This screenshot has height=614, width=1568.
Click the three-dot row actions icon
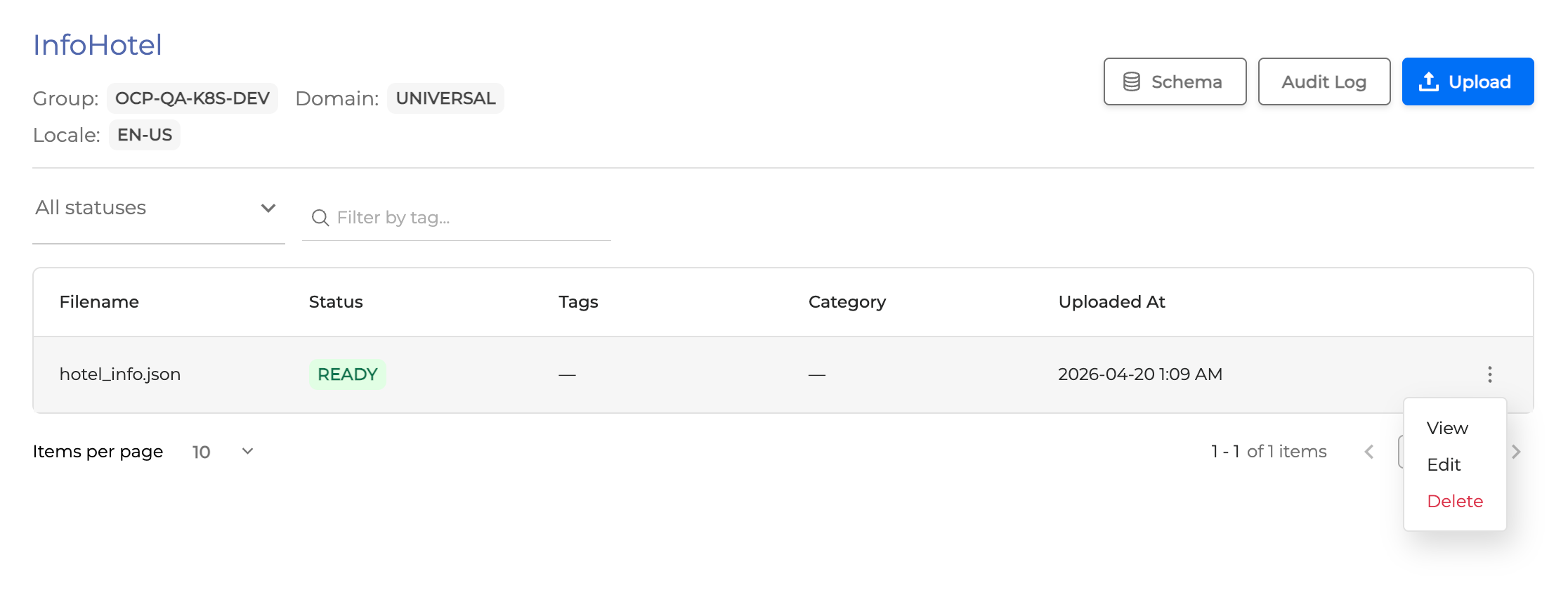(1489, 374)
